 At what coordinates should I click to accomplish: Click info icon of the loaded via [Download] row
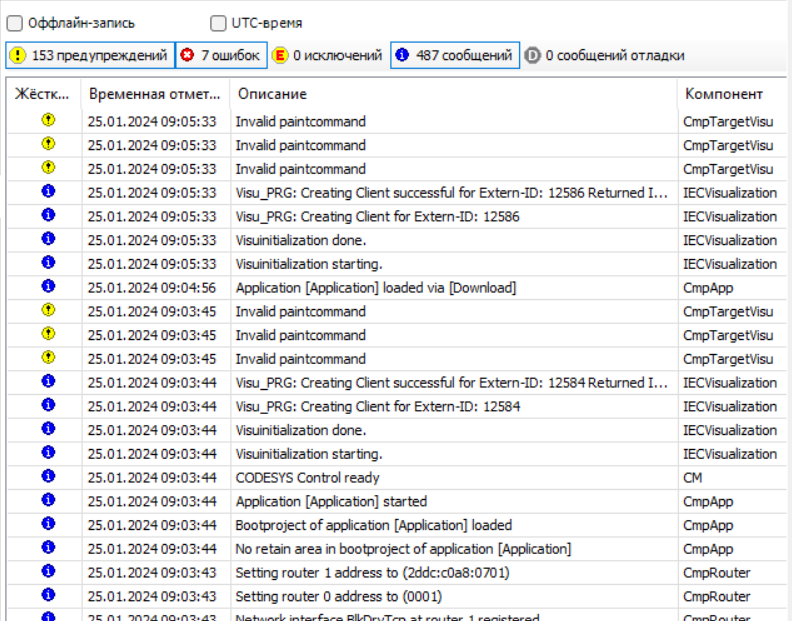48,287
